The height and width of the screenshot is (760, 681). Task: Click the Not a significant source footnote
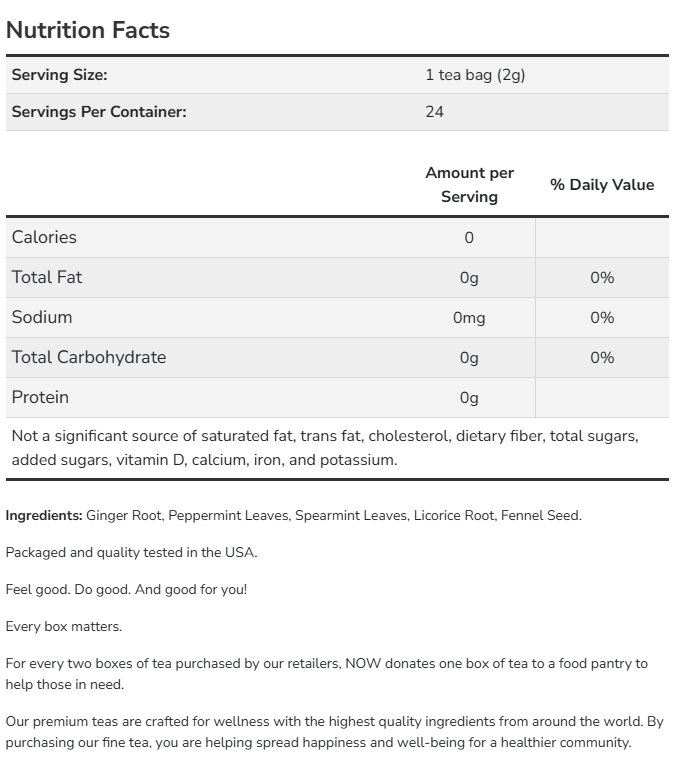point(325,448)
